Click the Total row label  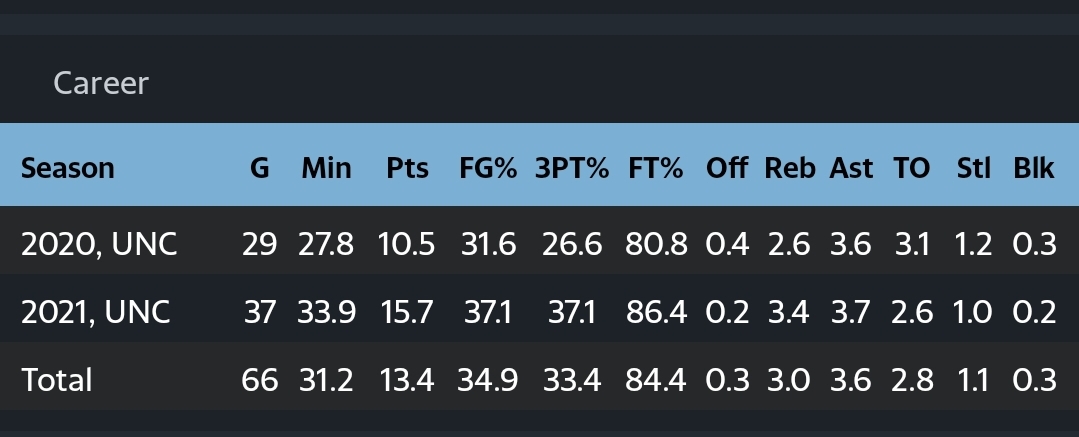tap(56, 380)
